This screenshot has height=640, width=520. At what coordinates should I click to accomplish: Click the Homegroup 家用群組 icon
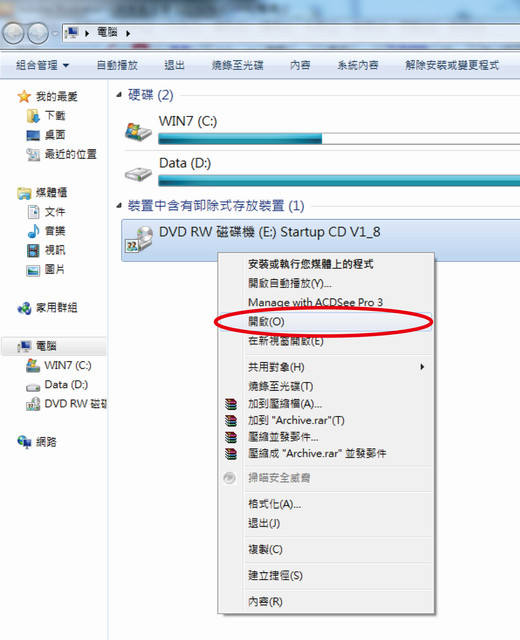click(24, 308)
